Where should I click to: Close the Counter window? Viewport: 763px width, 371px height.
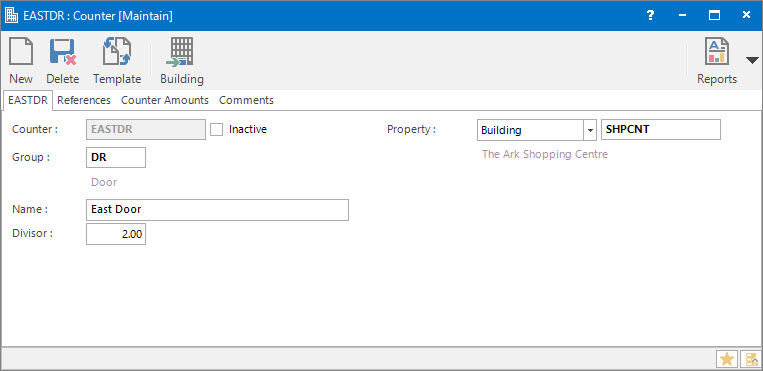(x=746, y=15)
